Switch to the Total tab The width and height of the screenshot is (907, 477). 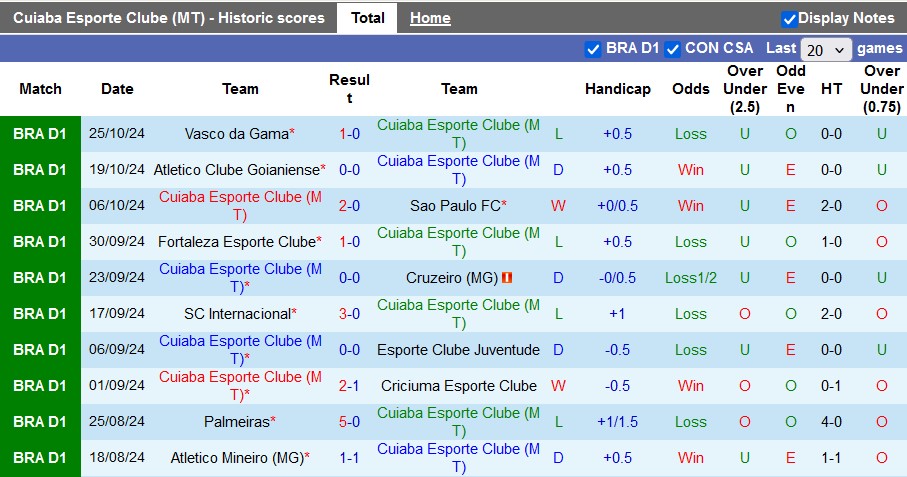point(367,18)
